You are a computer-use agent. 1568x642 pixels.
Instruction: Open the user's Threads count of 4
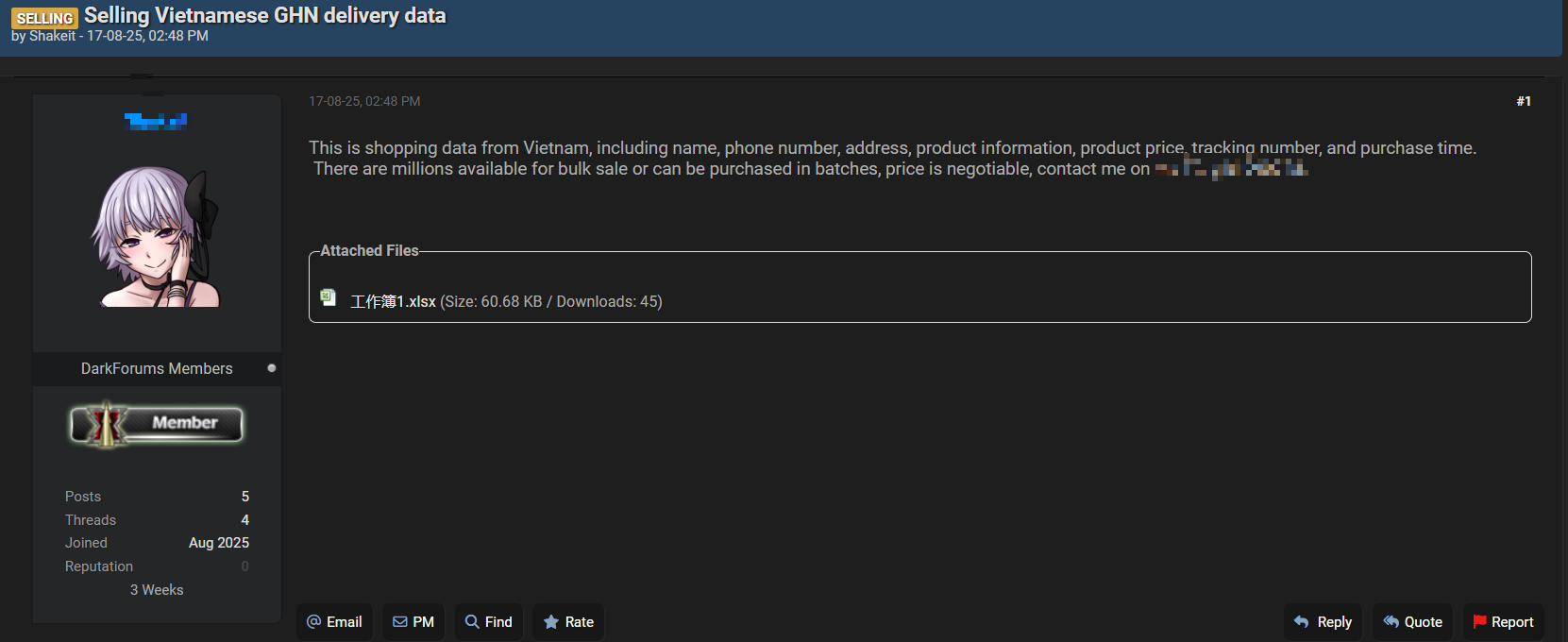coord(245,520)
